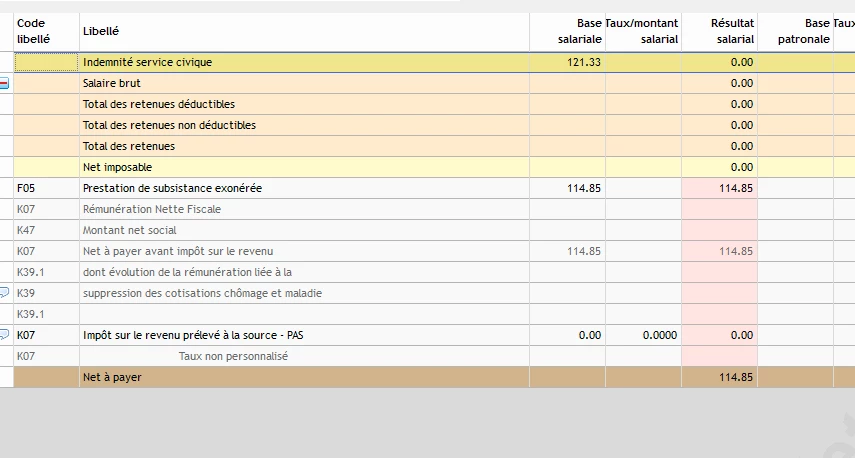
Task: Click the K39 code cell
Action: pyautogui.click(x=46, y=293)
